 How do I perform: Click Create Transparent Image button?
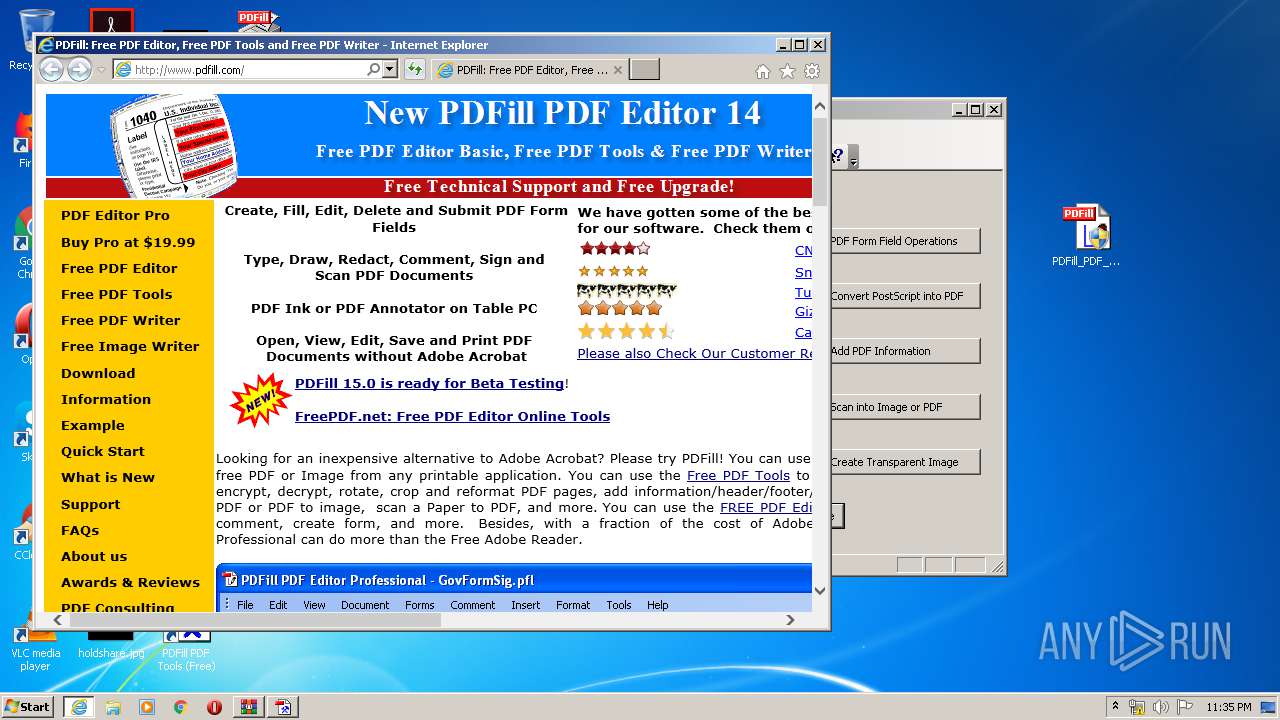click(904, 462)
